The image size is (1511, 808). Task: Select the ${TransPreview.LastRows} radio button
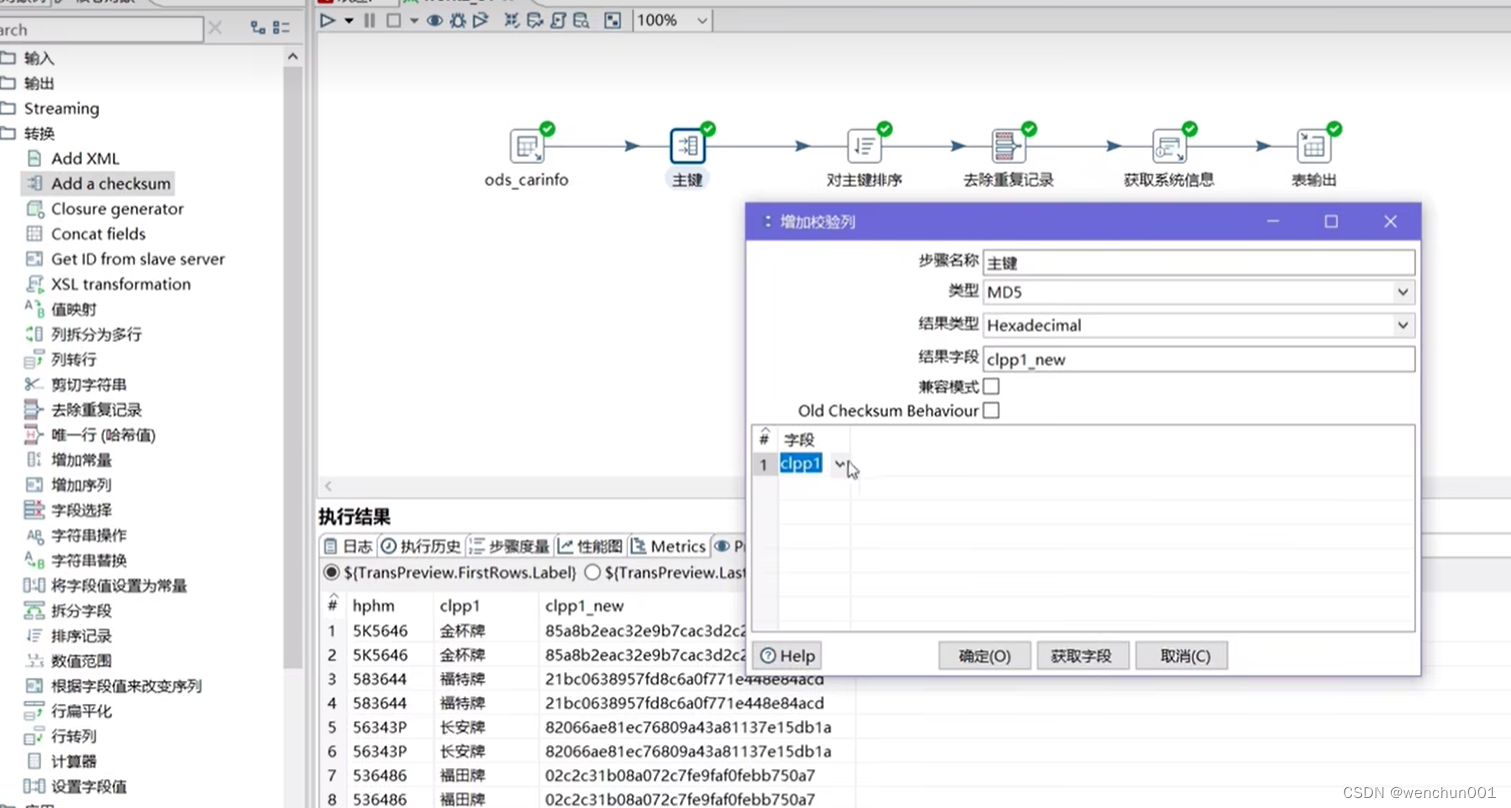click(593, 573)
